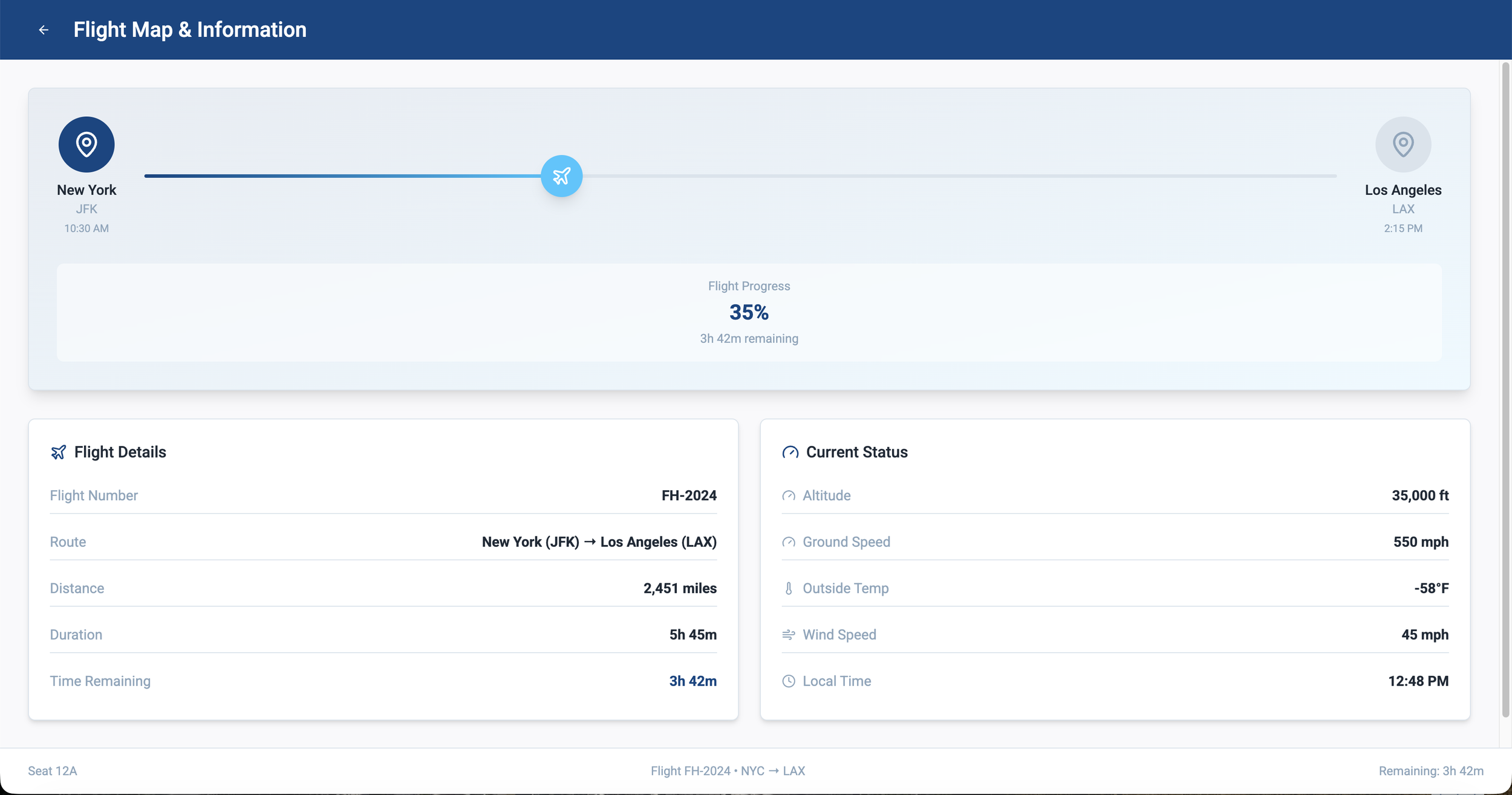This screenshot has width=1512, height=795.
Task: Click the airplane marker on route line
Action: (561, 176)
